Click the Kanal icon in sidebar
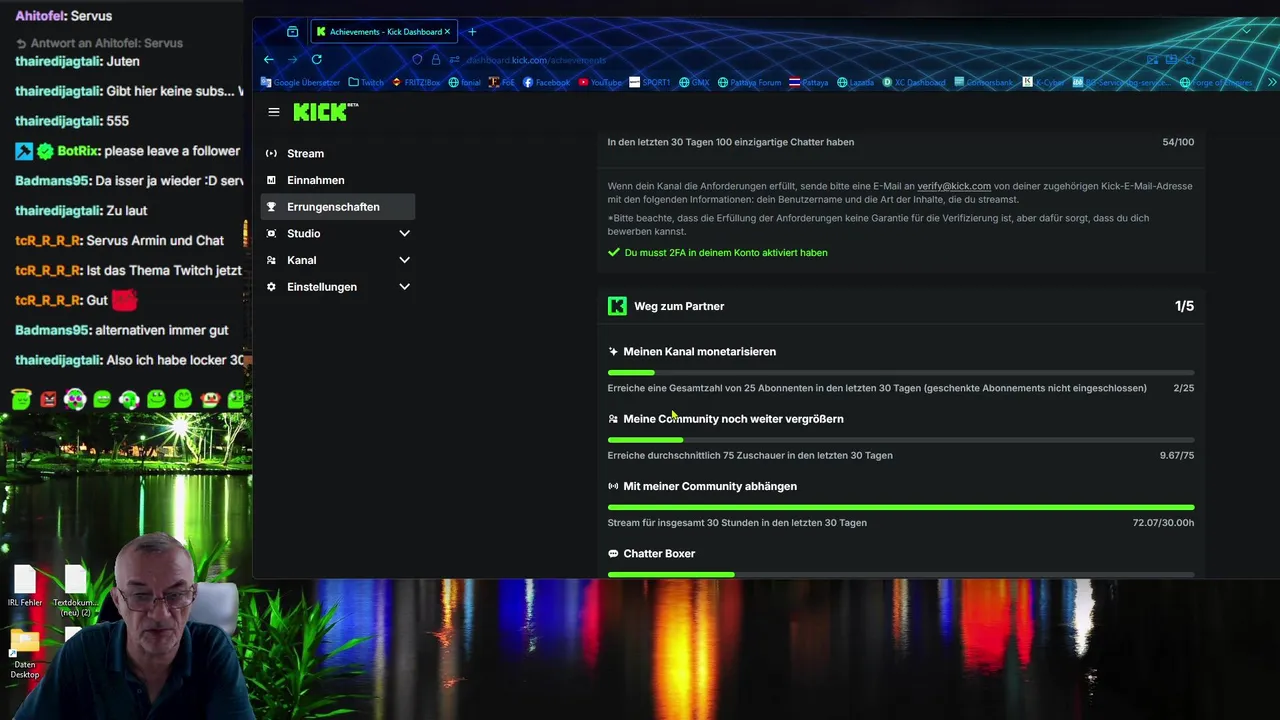Screen dimensions: 1280x720 [x=271, y=260]
